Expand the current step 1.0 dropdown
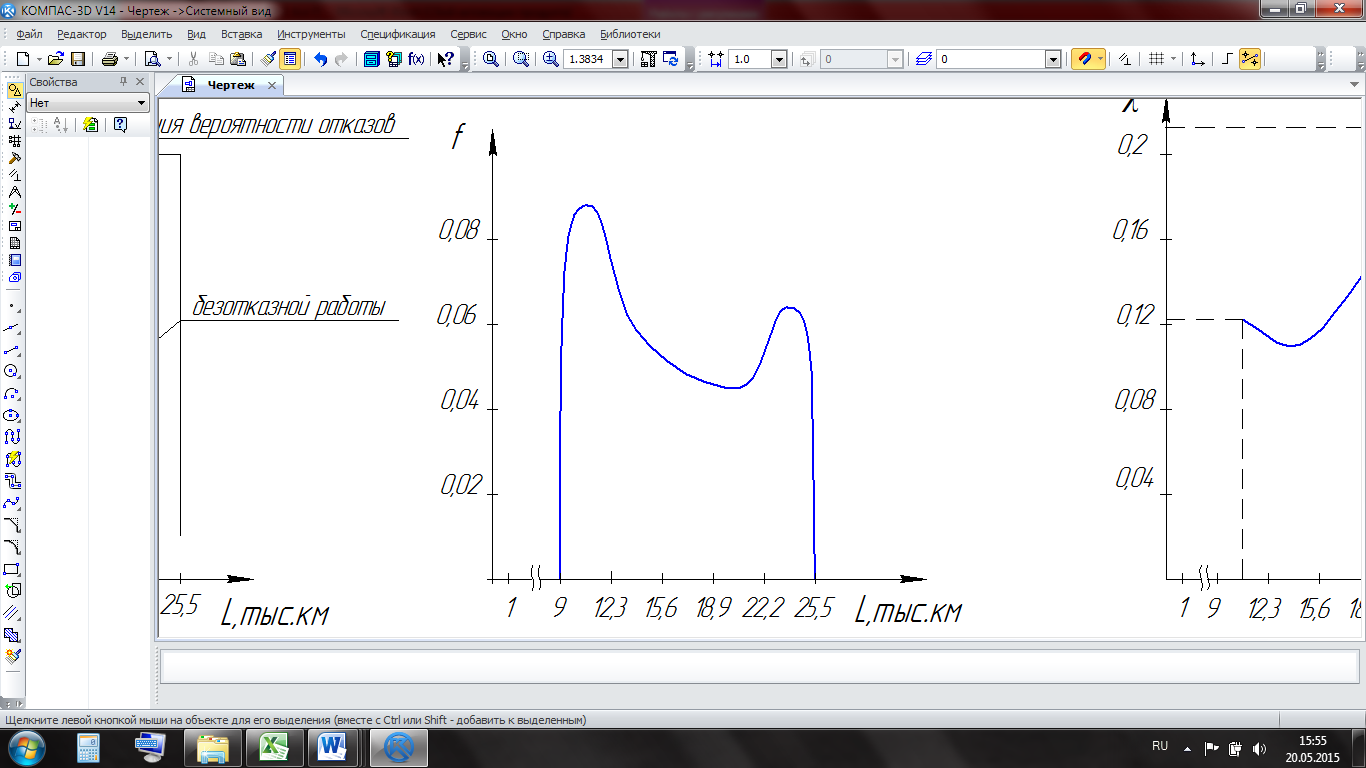Screen dimensions: 1366x768 coord(779,59)
